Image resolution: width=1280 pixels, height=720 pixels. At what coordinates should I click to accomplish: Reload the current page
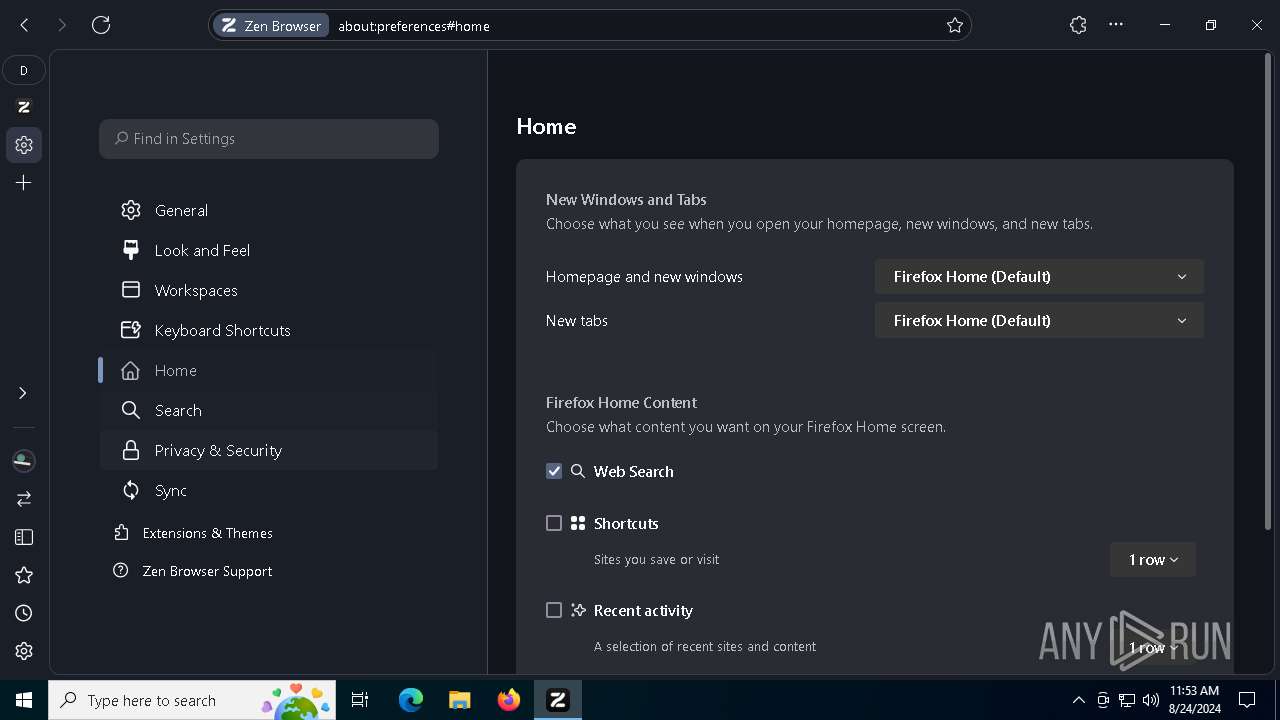point(101,25)
